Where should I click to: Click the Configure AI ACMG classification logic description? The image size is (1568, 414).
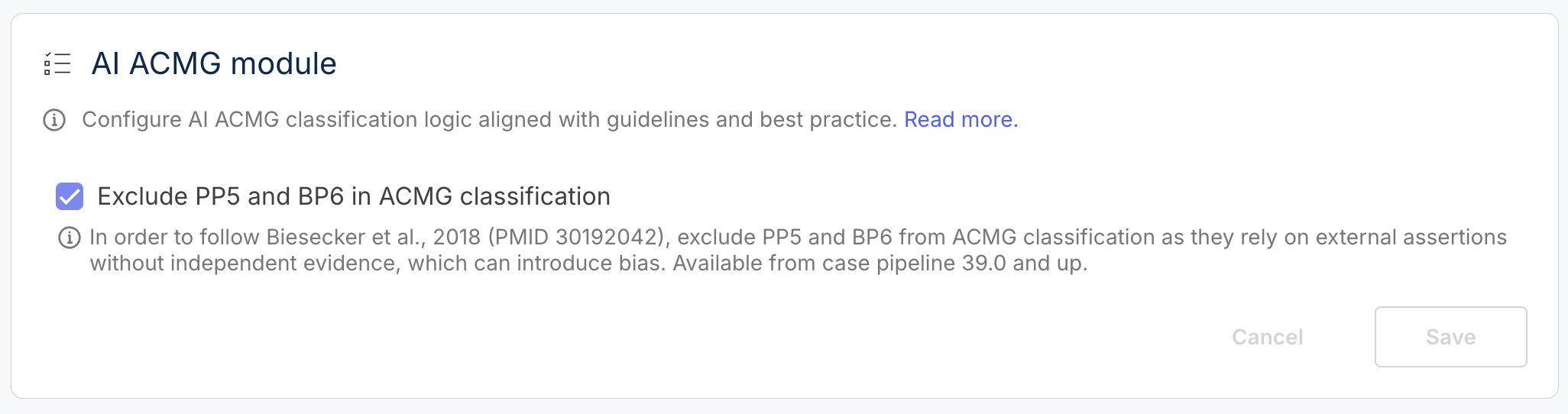(x=489, y=120)
